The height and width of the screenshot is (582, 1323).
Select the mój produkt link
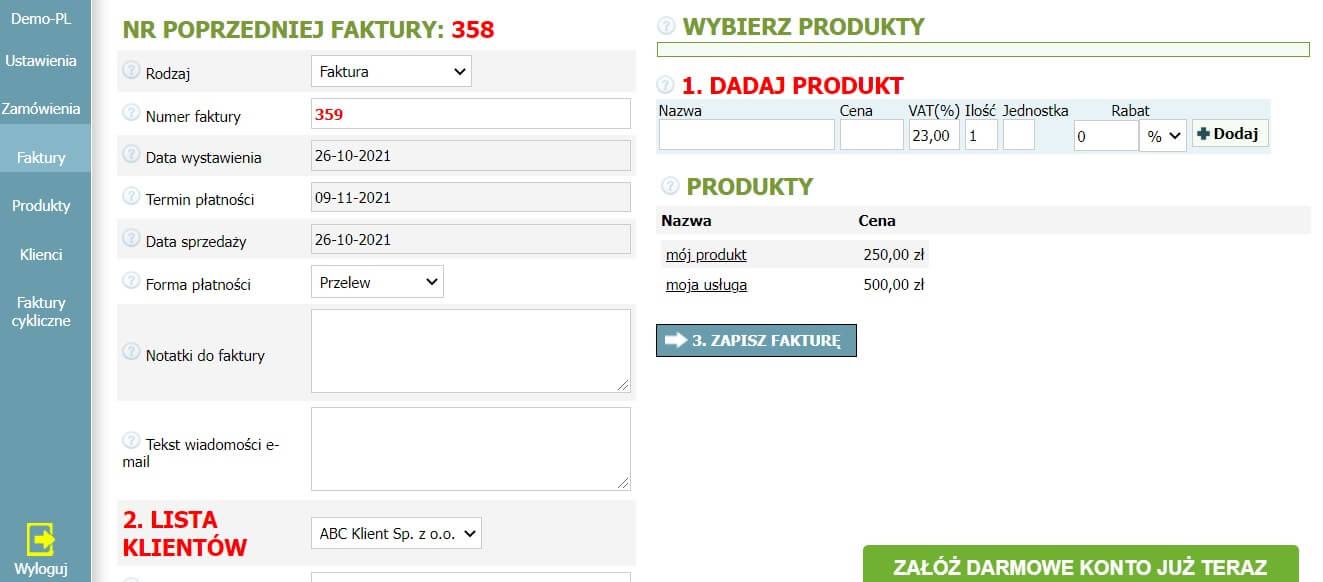pyautogui.click(x=706, y=255)
